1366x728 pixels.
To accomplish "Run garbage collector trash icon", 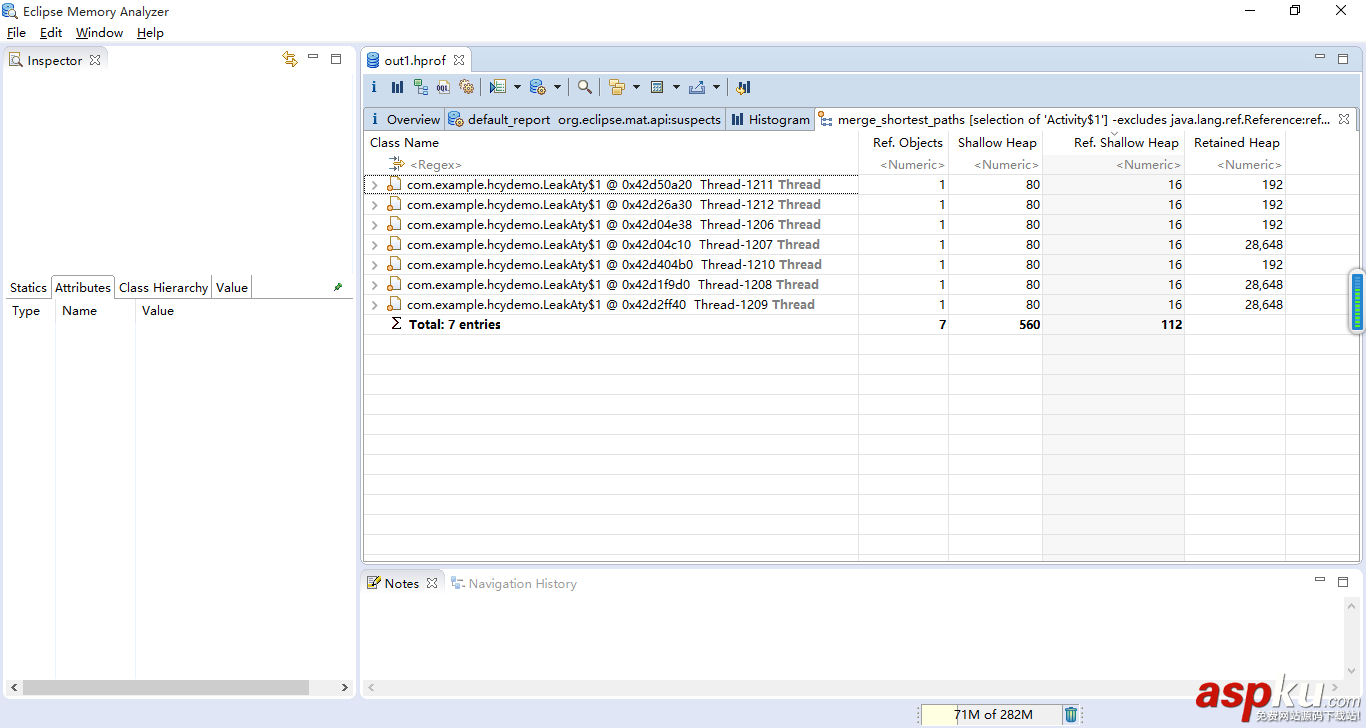I will (x=1071, y=714).
